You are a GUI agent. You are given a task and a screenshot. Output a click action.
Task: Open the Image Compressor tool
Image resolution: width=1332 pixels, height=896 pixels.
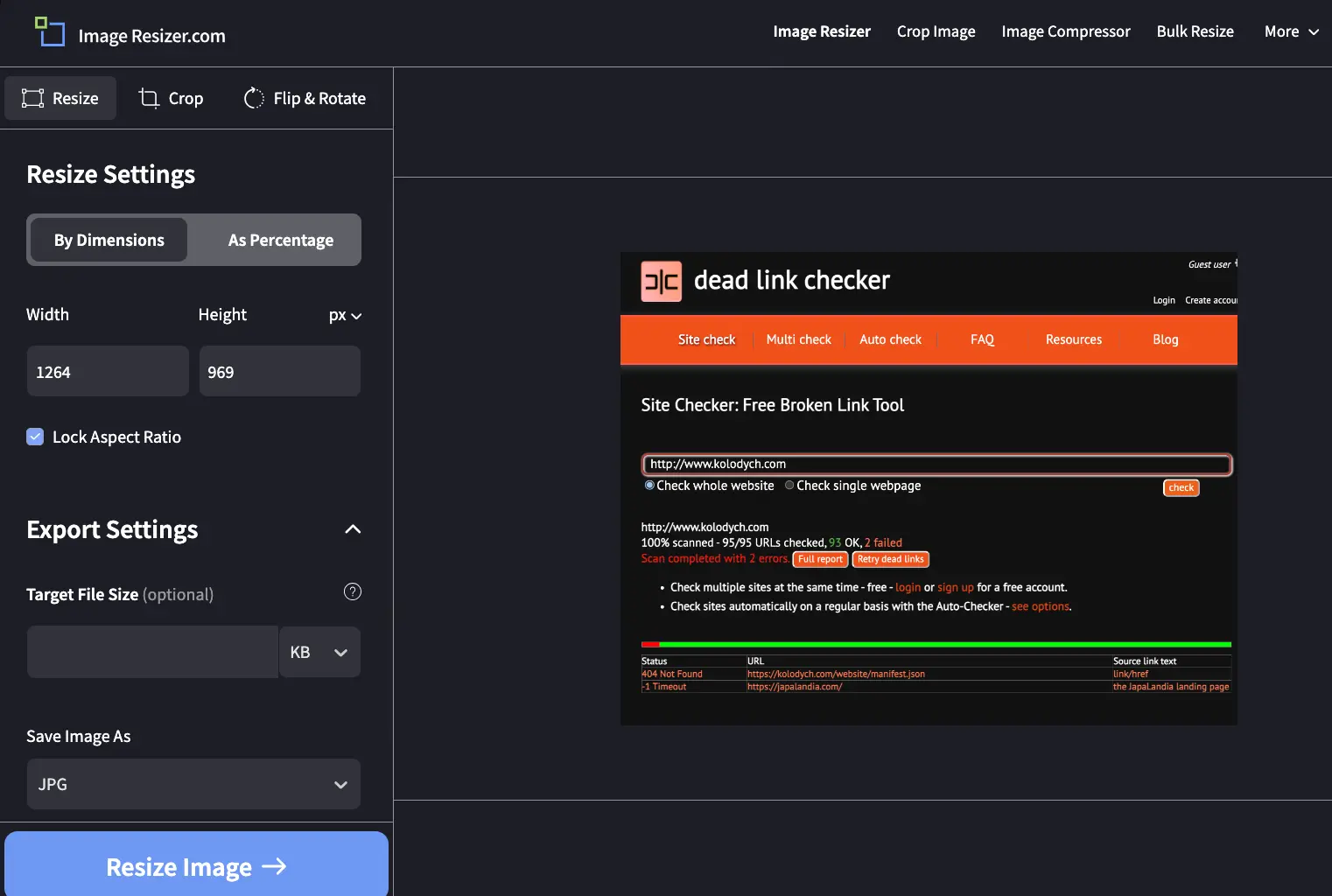tap(1066, 31)
